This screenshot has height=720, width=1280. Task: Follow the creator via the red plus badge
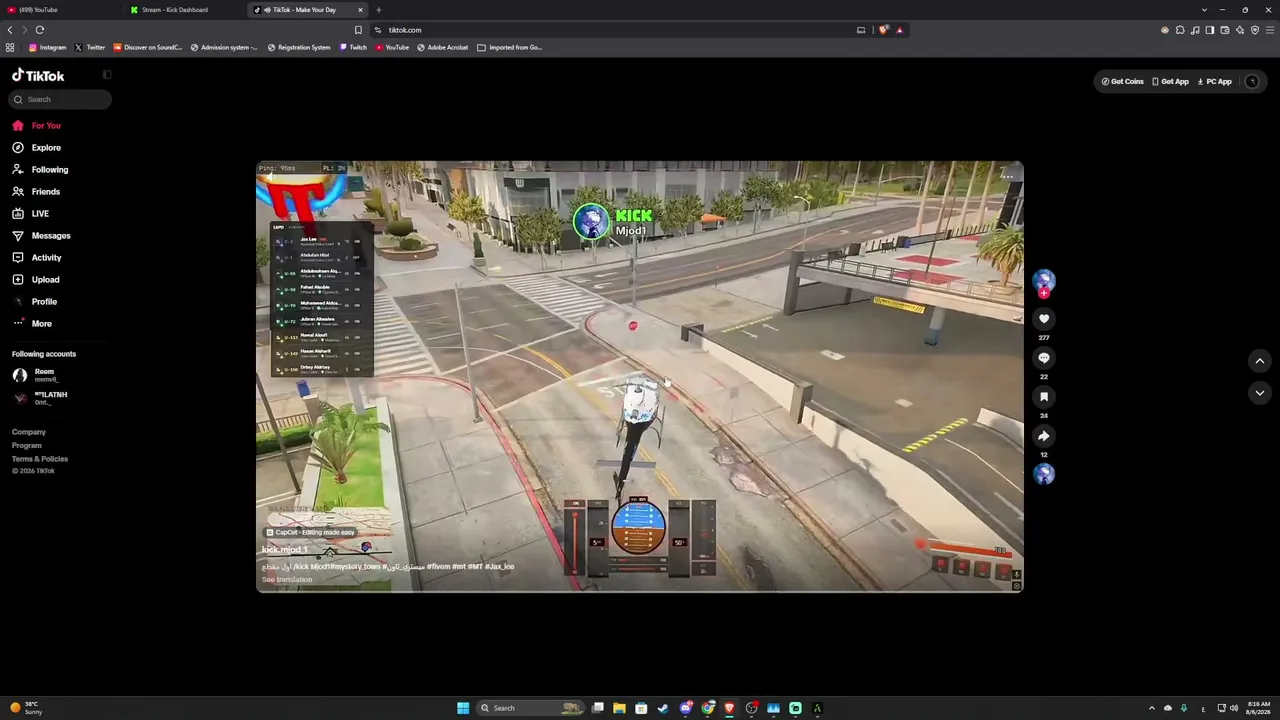[1044, 293]
